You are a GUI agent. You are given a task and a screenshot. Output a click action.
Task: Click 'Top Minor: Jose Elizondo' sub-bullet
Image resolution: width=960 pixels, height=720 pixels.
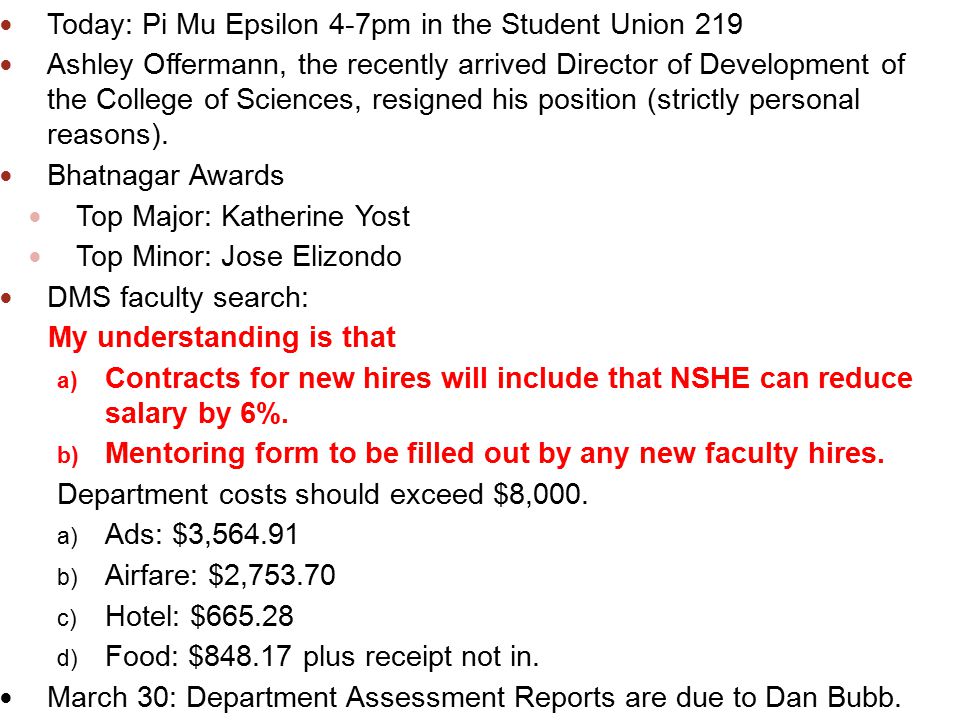[x=239, y=257]
